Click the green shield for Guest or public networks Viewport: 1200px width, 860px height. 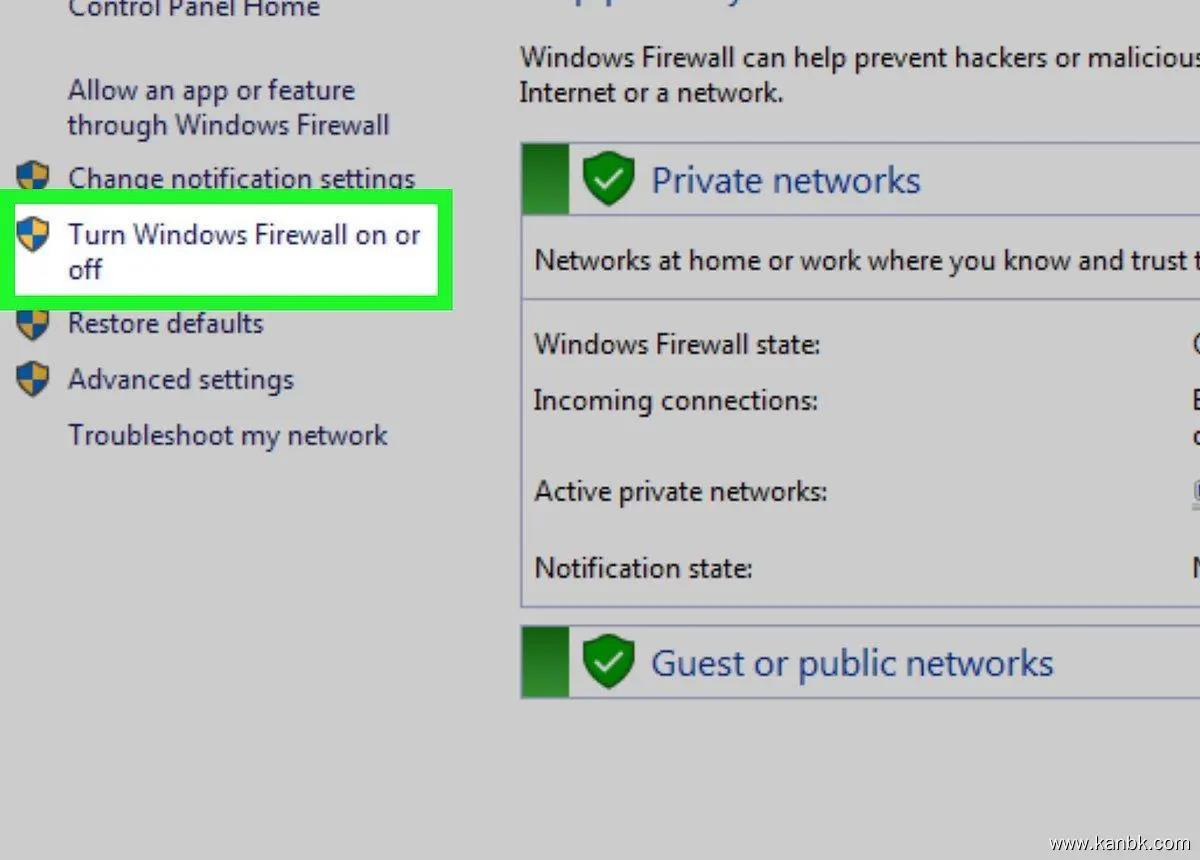point(608,662)
